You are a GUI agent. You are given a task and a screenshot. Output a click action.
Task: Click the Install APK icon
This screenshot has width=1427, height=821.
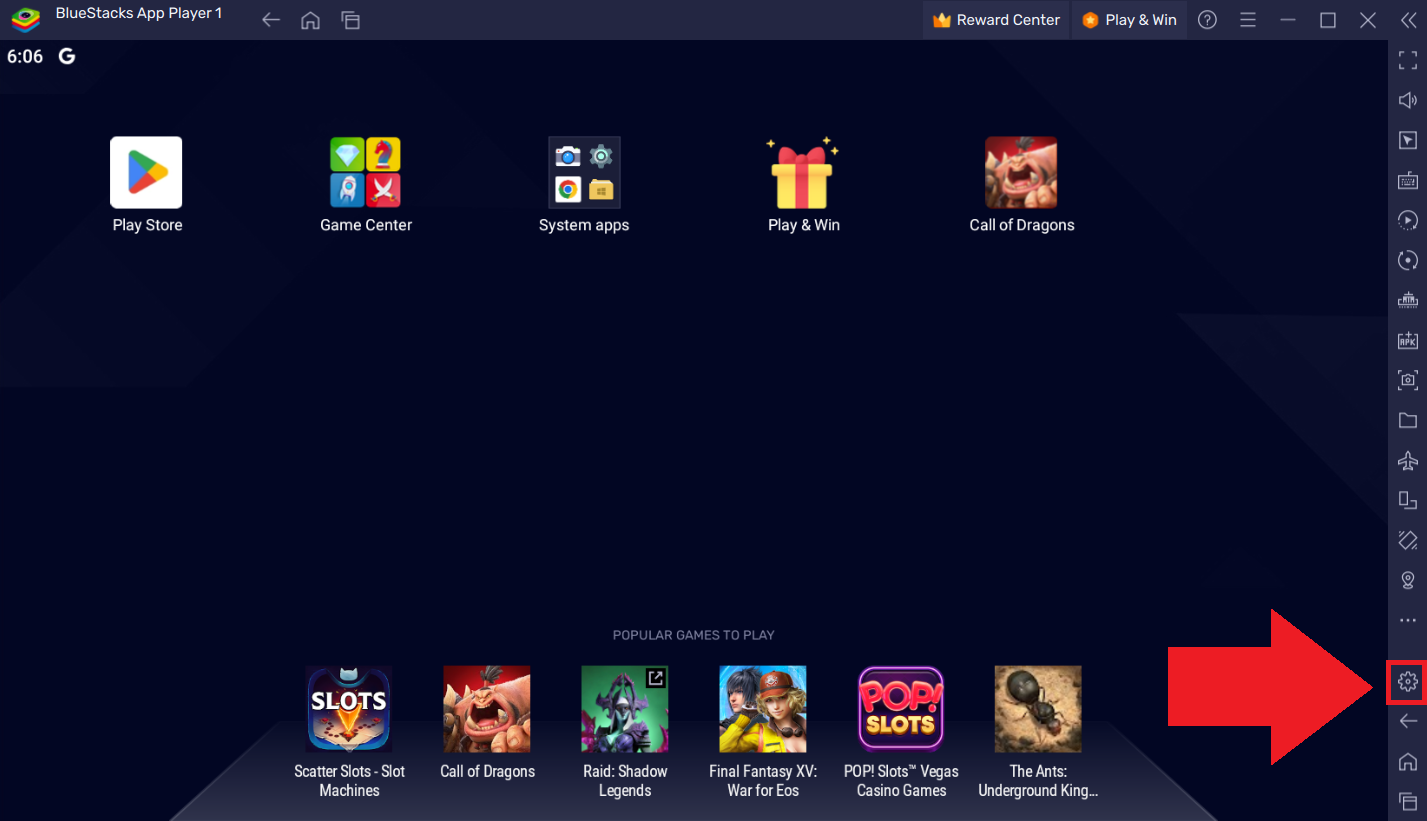point(1408,340)
